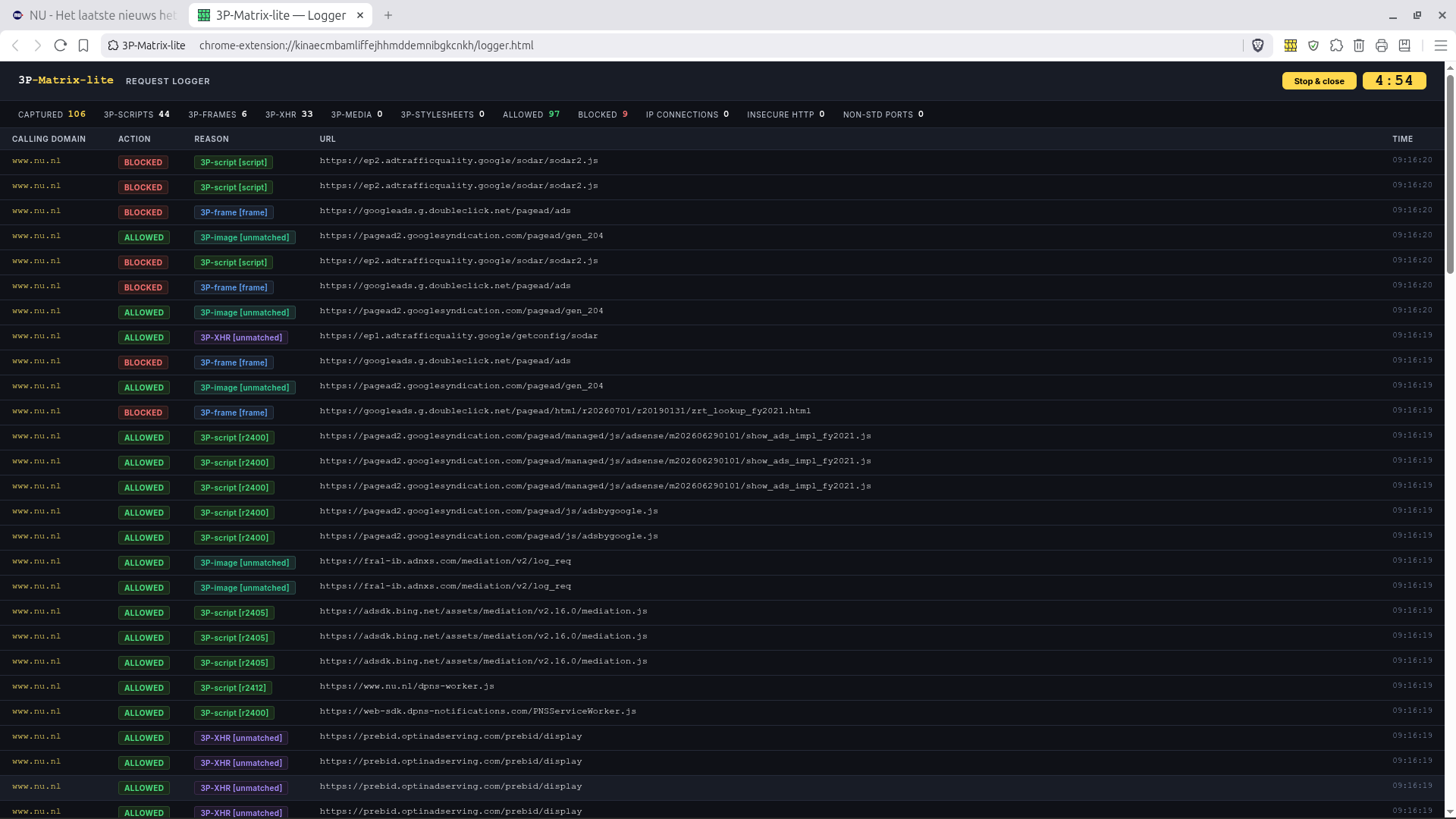Click the page vertical scrollbar
1456x819 pixels.
coord(1450,174)
